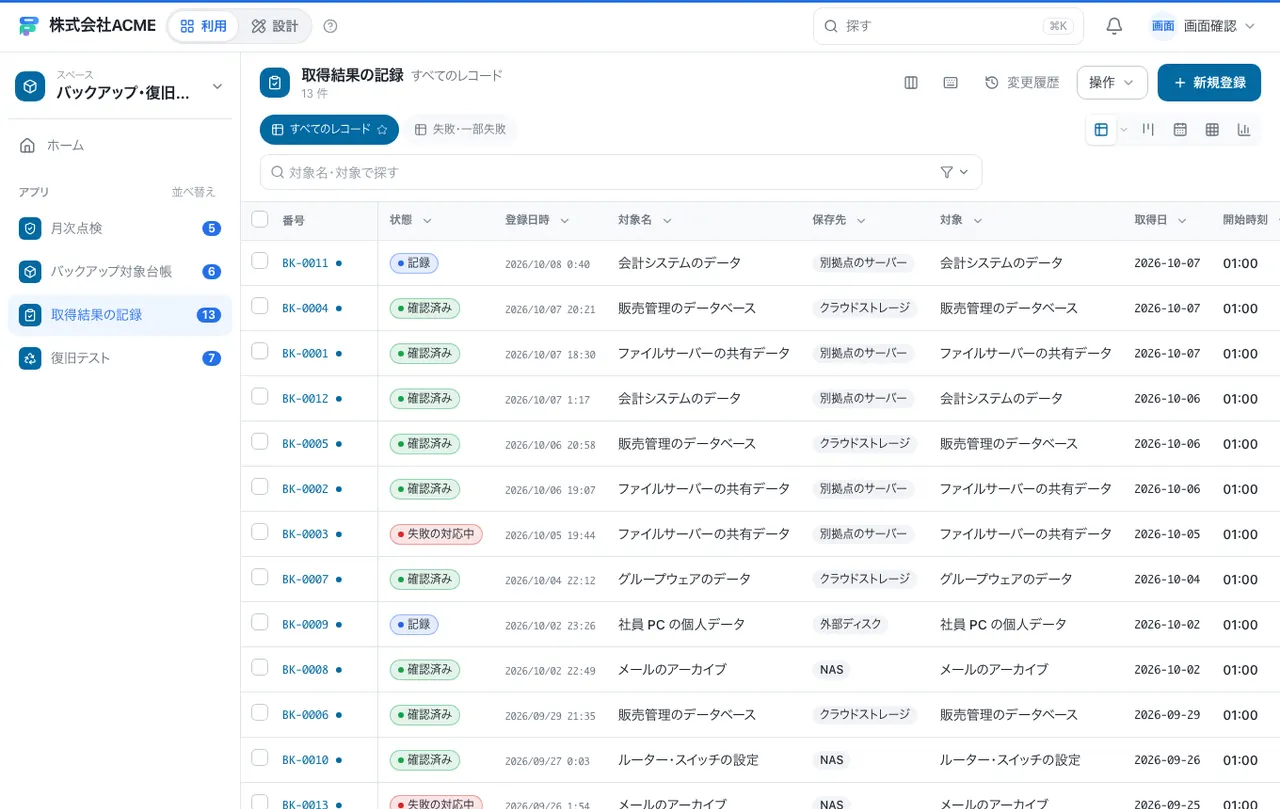The image size is (1280, 809).
Task: Click the バックアップ対象台帳 app icon
Action: click(x=30, y=271)
